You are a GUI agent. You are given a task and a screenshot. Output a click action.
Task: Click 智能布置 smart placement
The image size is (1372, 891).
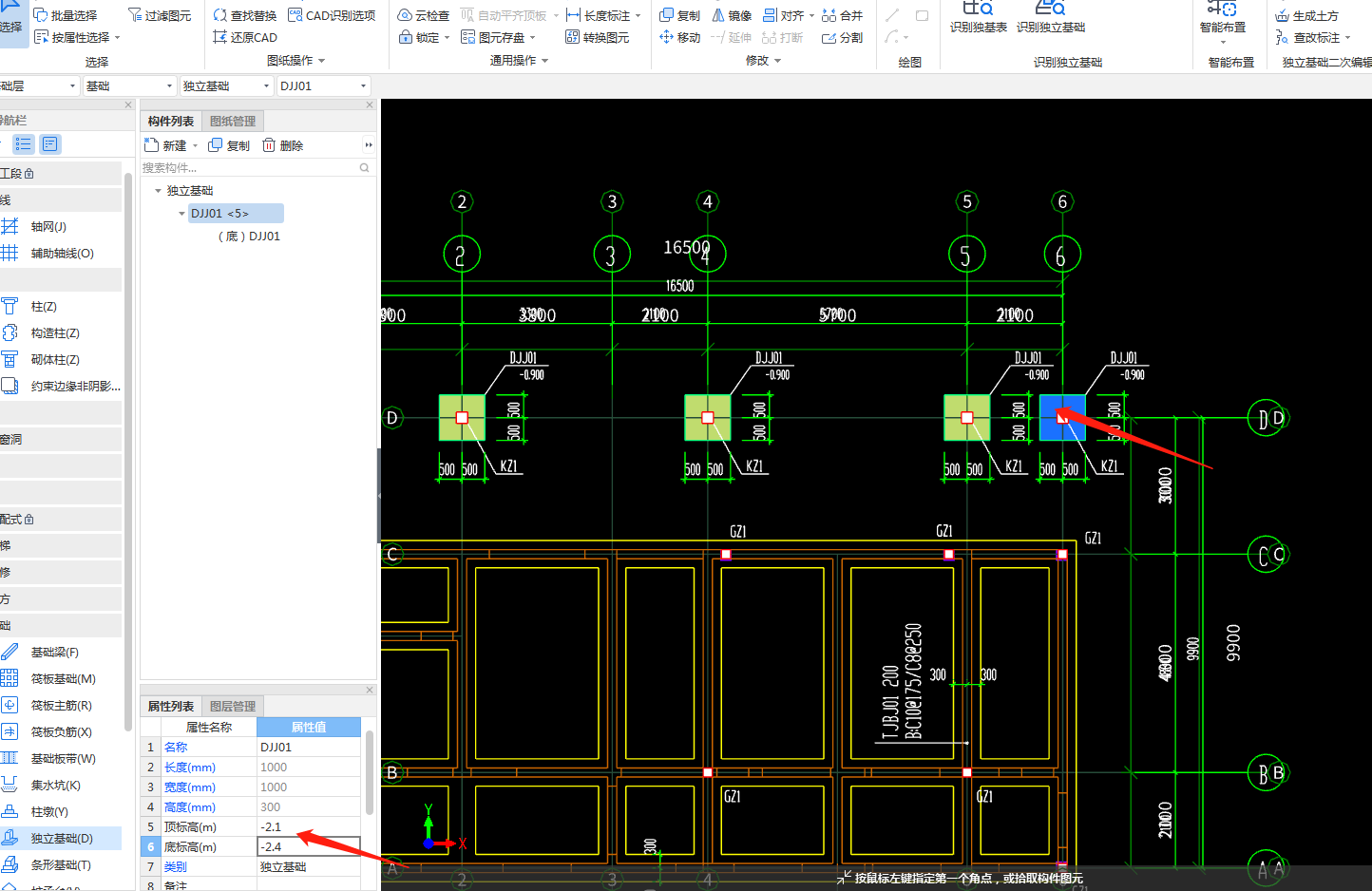click(1223, 17)
